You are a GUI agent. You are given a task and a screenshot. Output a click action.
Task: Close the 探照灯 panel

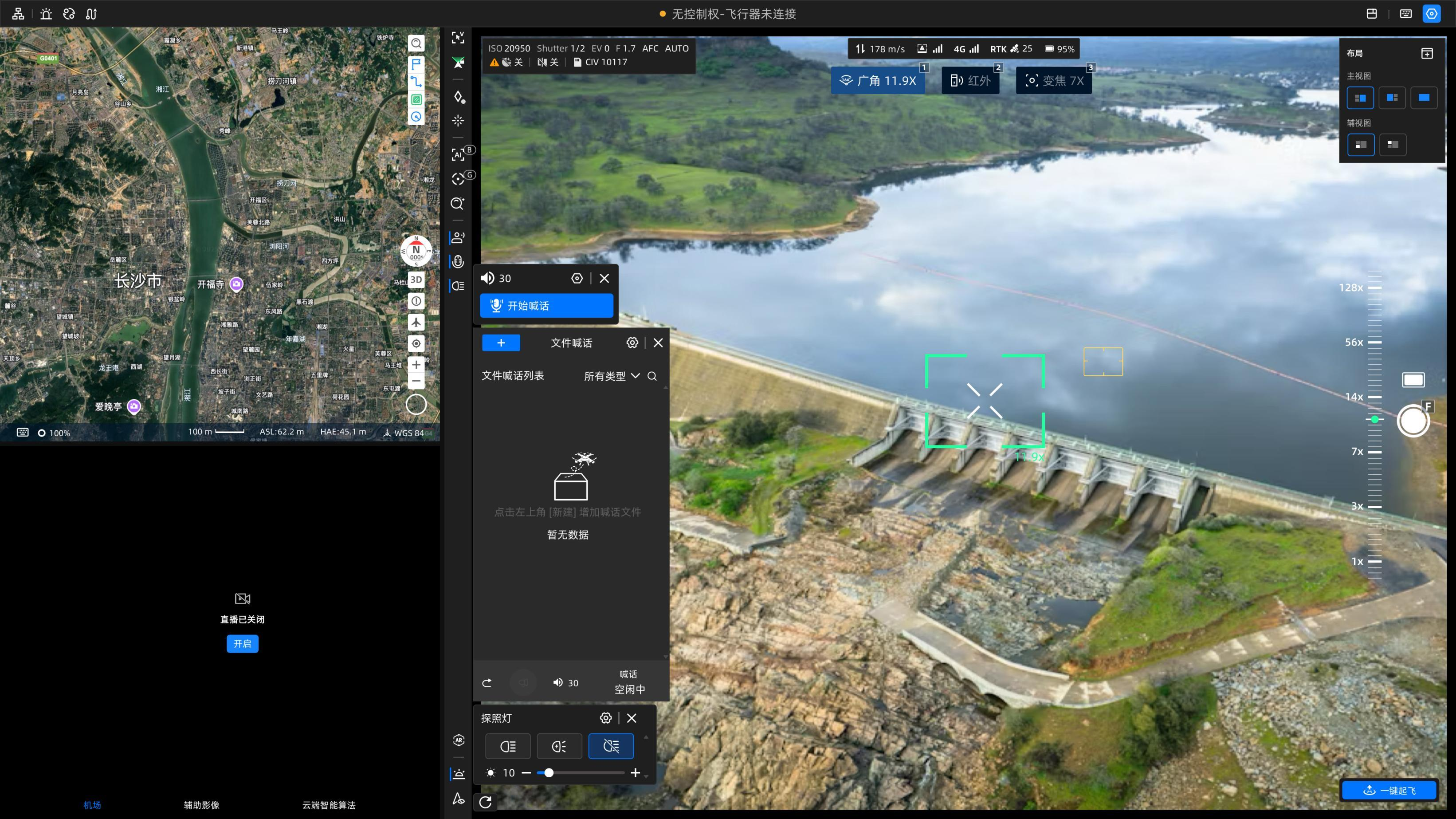(x=632, y=718)
